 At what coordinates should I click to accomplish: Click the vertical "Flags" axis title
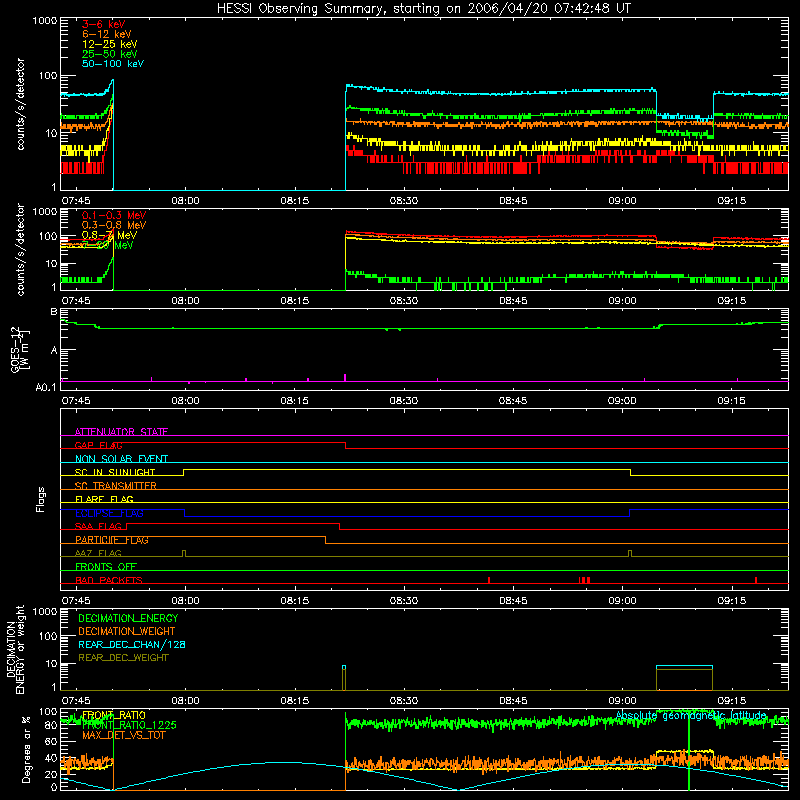pyautogui.click(x=41, y=499)
